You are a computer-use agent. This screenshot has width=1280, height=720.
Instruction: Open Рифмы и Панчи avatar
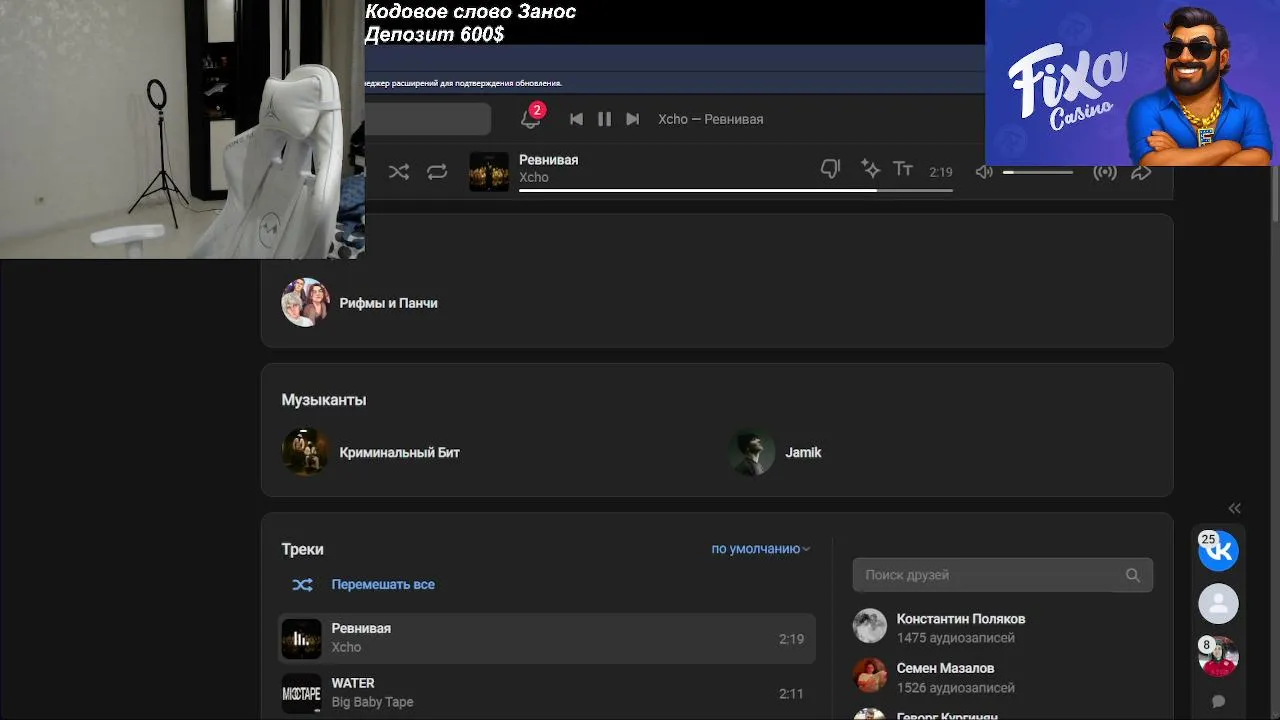305,302
